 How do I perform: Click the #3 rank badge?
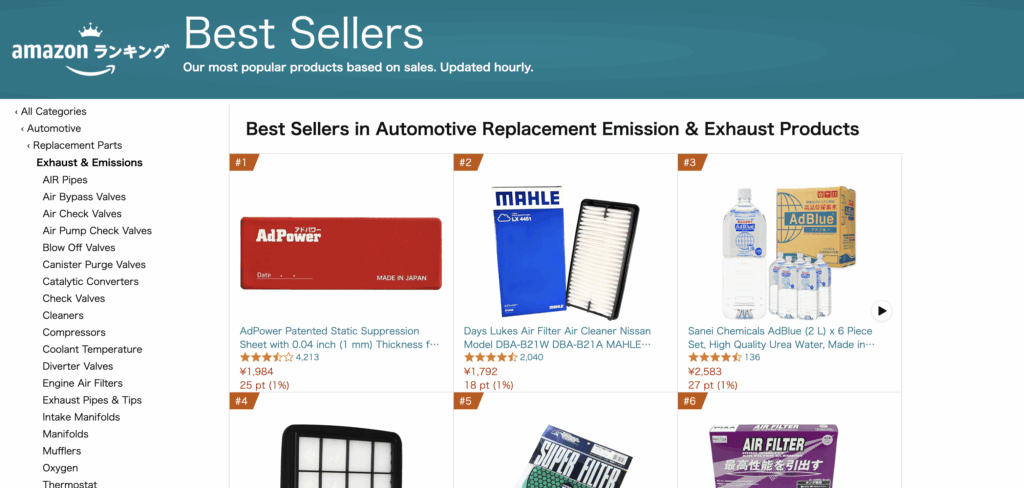tap(691, 162)
